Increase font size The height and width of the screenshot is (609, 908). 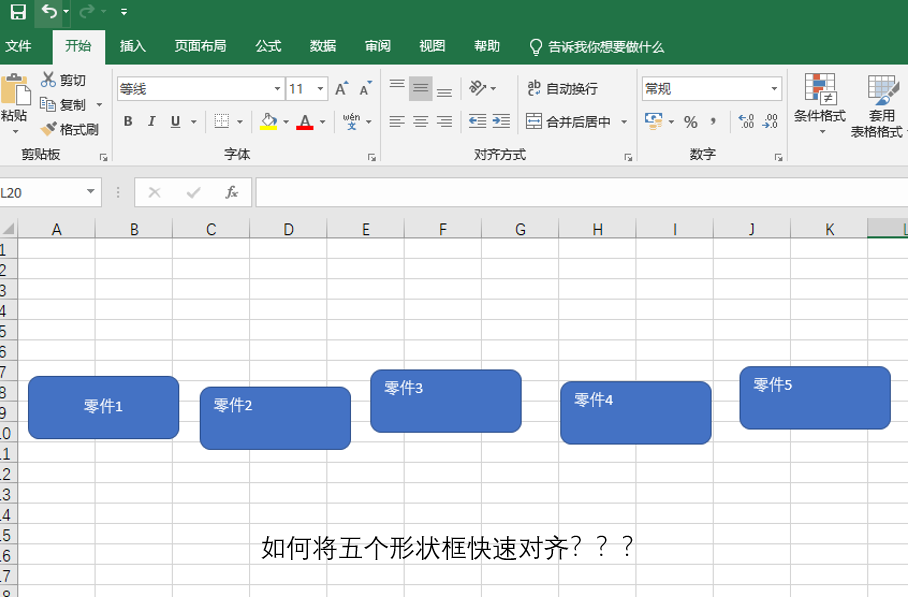click(x=342, y=89)
